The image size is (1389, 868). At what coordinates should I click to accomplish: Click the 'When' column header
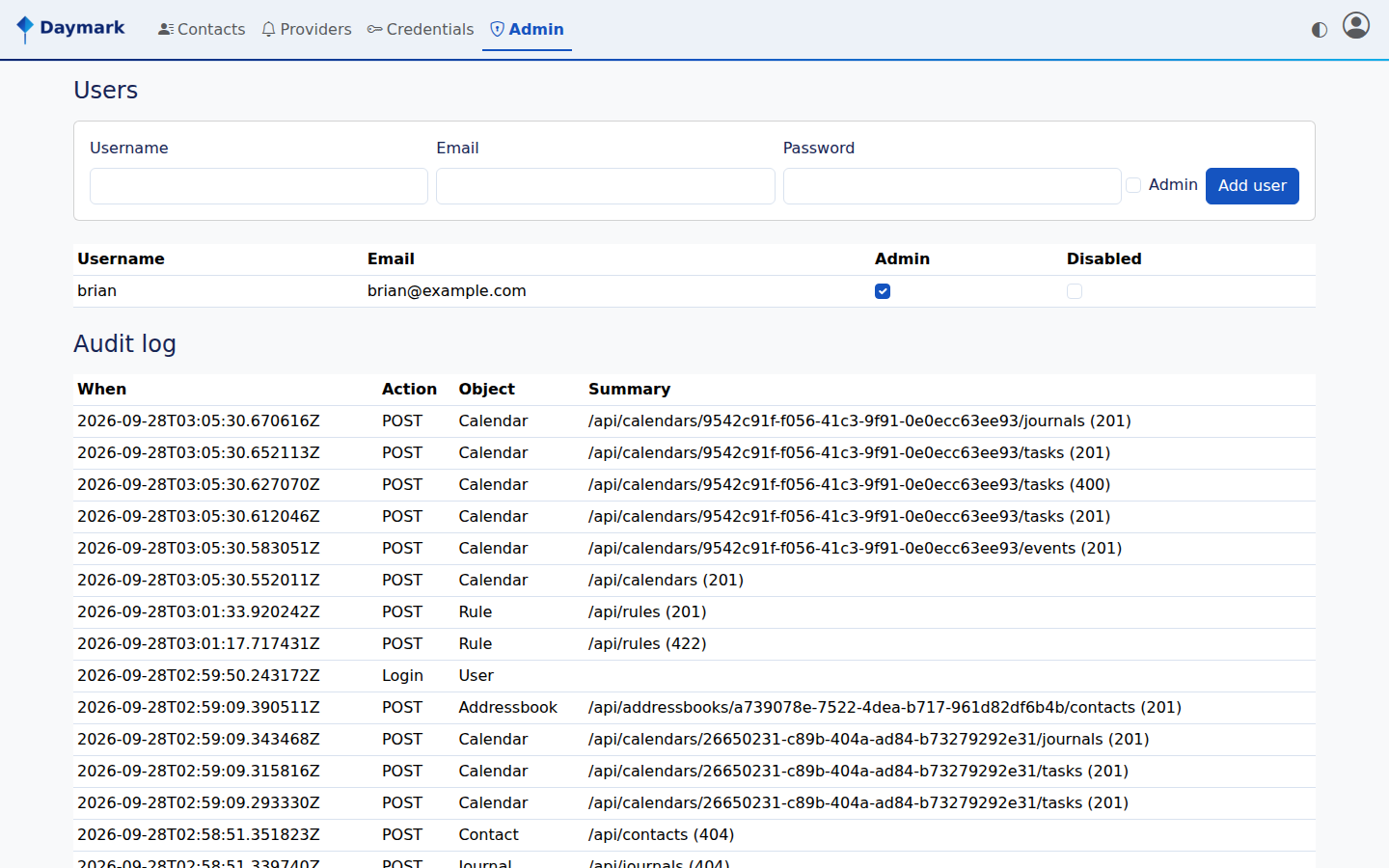[x=101, y=390]
